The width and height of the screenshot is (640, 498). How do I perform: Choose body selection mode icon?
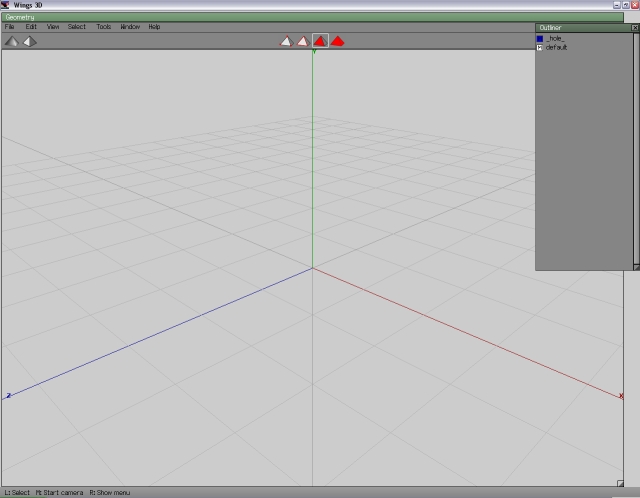[x=338, y=41]
